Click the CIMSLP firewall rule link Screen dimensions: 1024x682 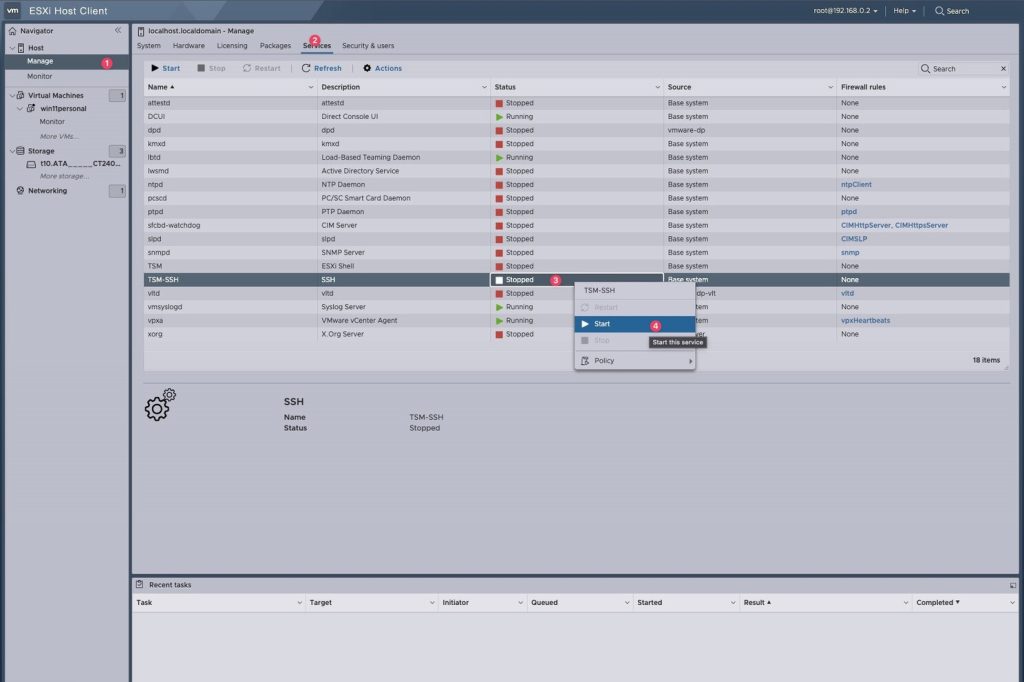pos(854,239)
